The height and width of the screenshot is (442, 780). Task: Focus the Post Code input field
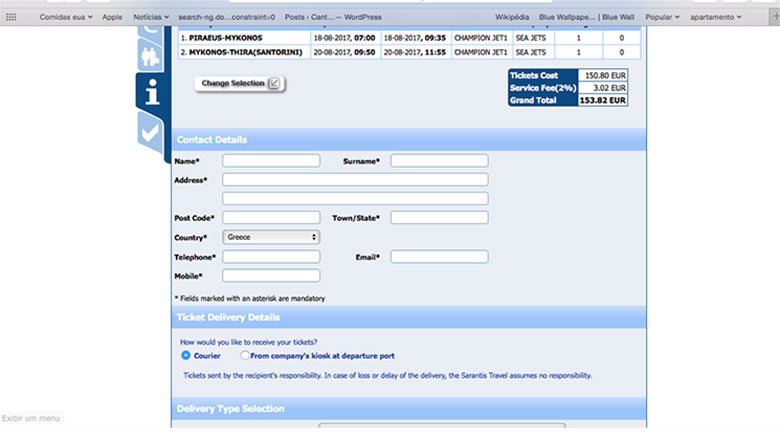(271, 217)
